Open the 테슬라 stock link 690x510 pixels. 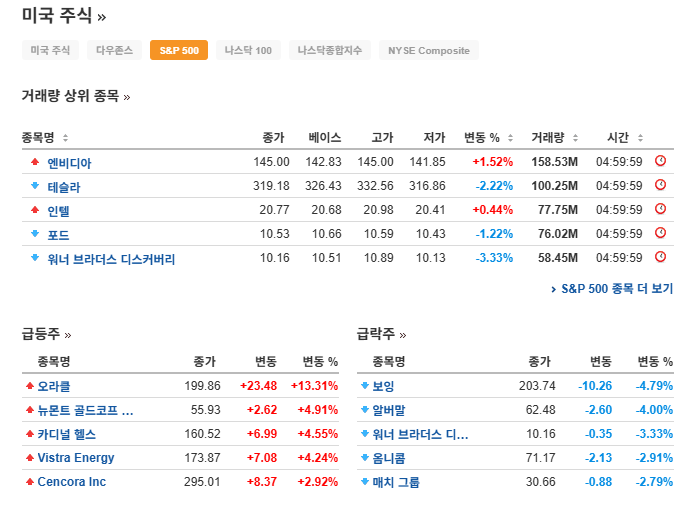[x=64, y=187]
